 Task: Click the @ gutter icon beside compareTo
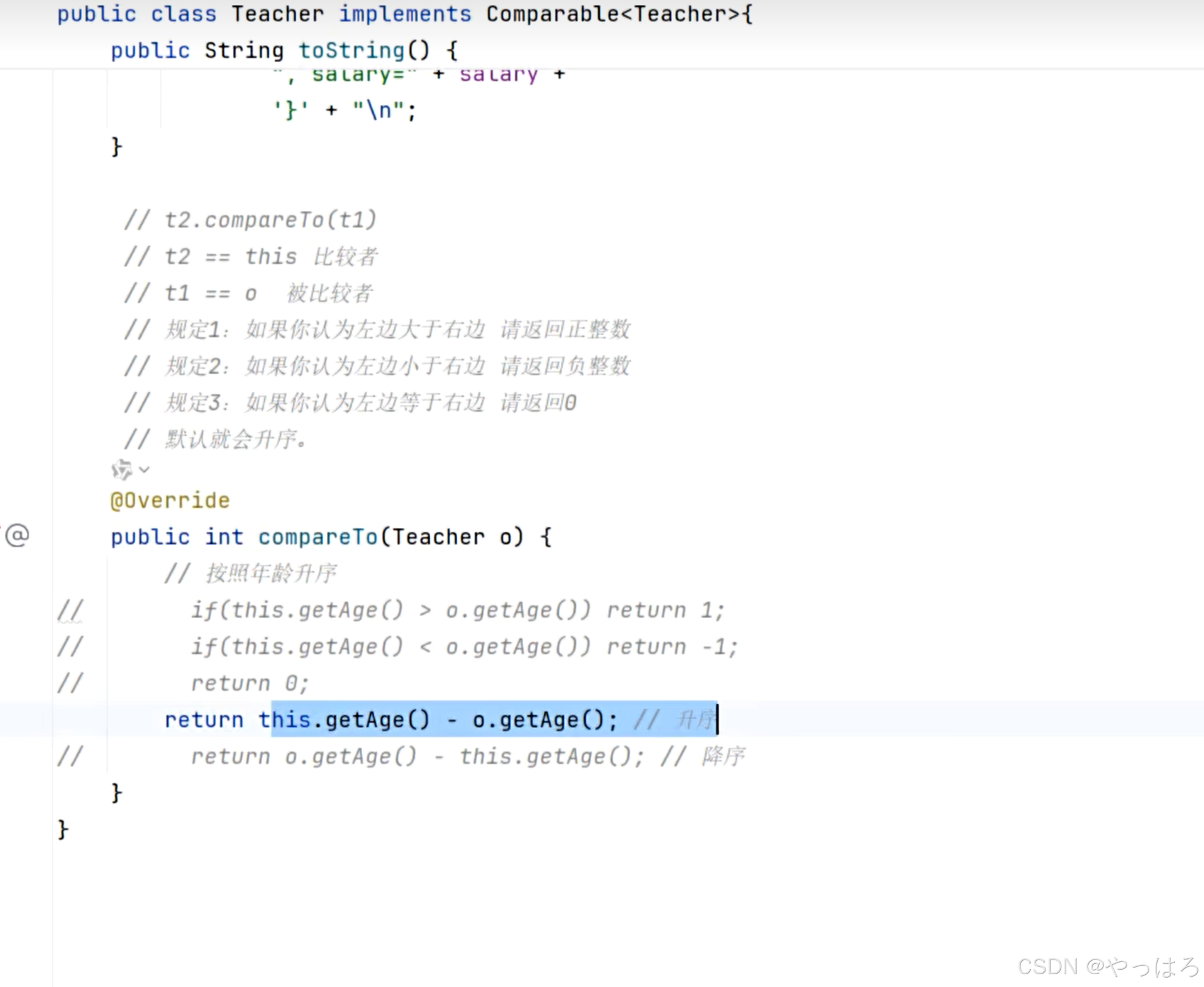(x=17, y=535)
